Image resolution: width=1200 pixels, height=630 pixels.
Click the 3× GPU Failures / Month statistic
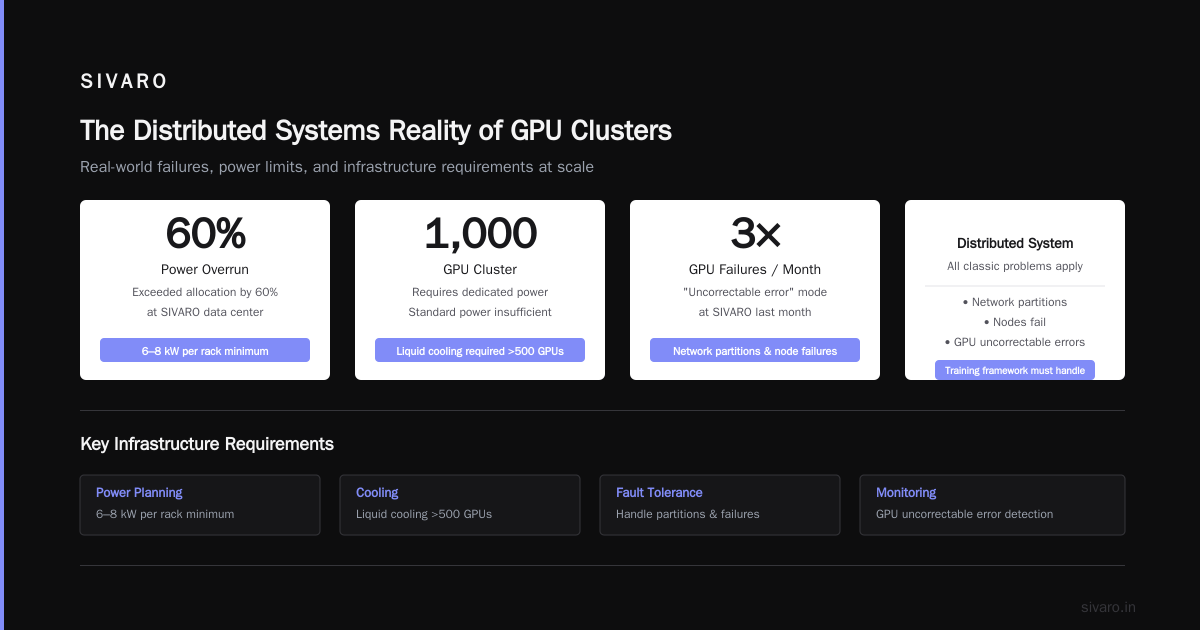pyautogui.click(x=755, y=233)
